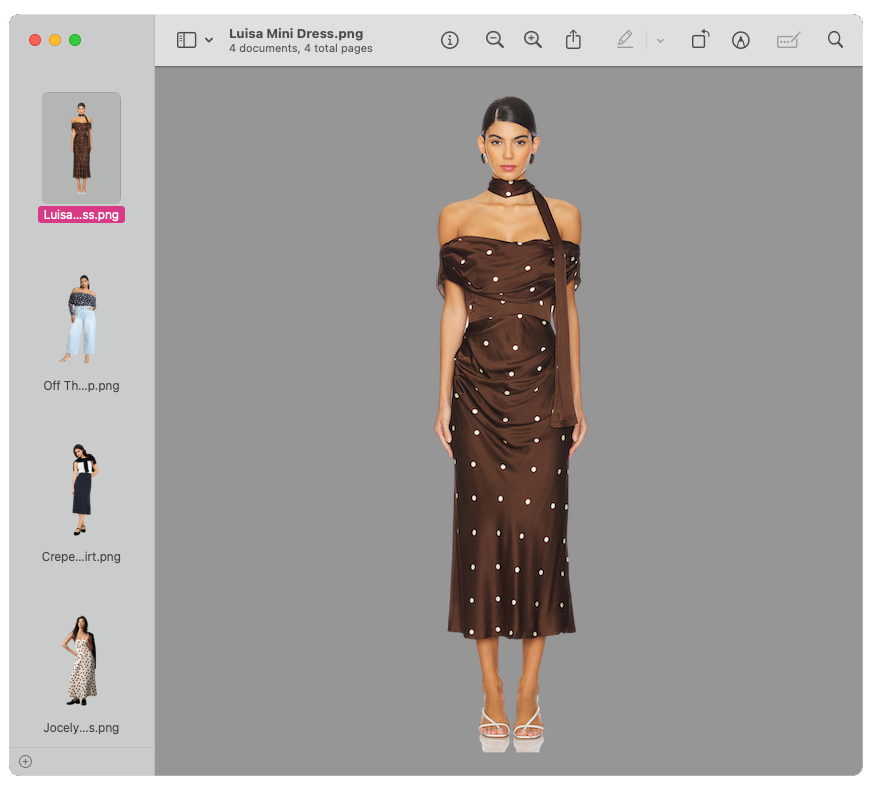Click the add page plus button
The width and height of the screenshot is (875, 794).
coord(26,761)
